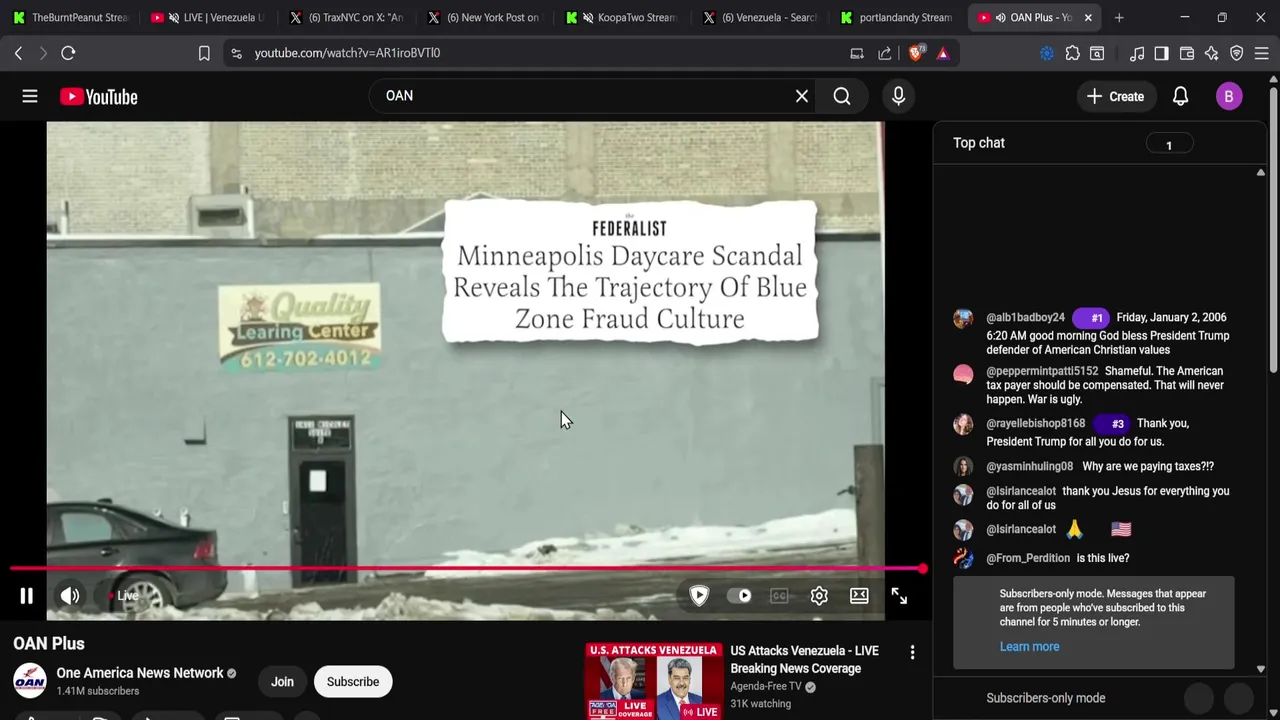The width and height of the screenshot is (1280, 720).
Task: Open a new browser tab
Action: tap(1119, 17)
